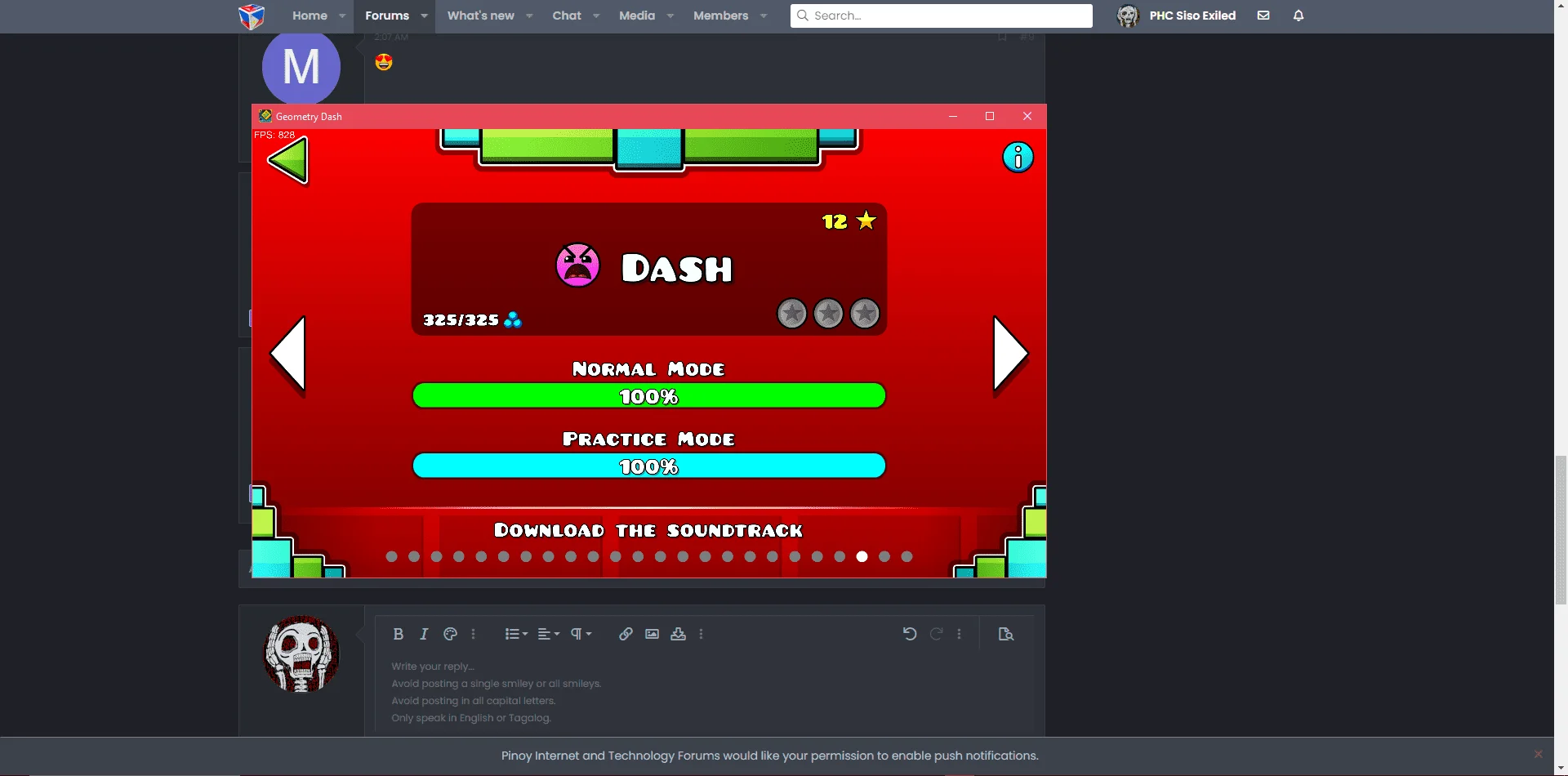Open more text options after the palette icon

(x=473, y=634)
